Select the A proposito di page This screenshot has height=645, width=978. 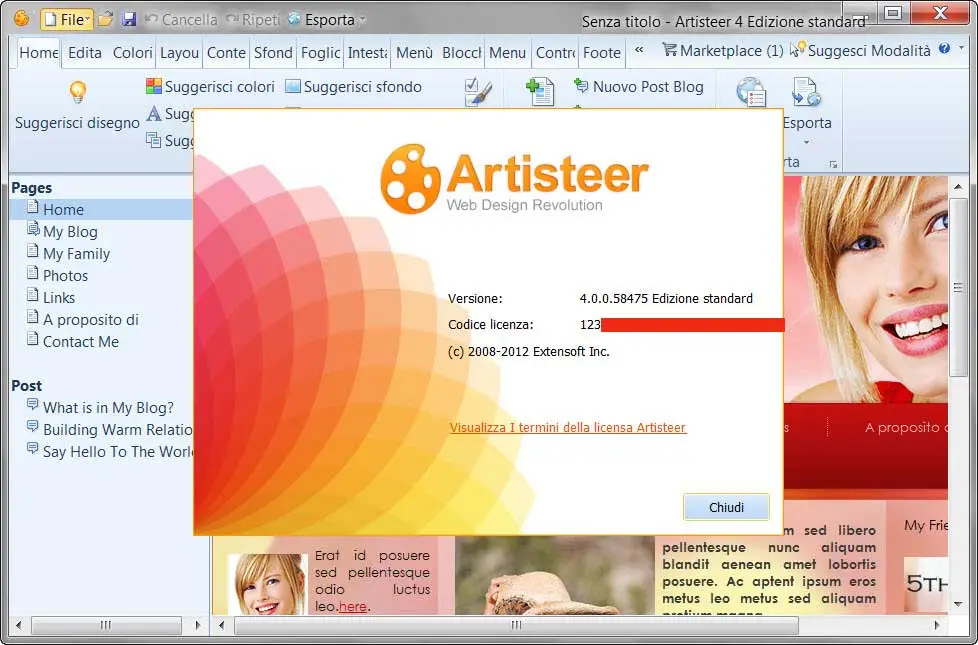[83, 319]
